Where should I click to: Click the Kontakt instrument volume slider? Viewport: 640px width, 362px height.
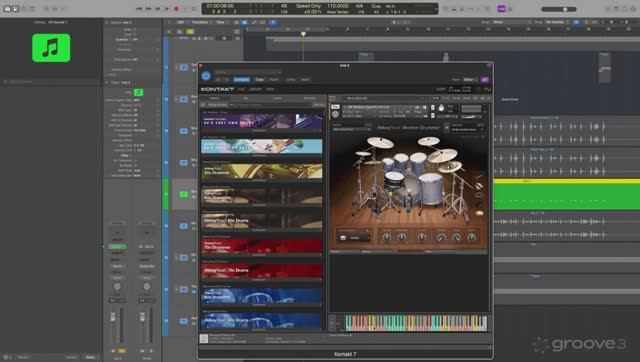(x=471, y=117)
